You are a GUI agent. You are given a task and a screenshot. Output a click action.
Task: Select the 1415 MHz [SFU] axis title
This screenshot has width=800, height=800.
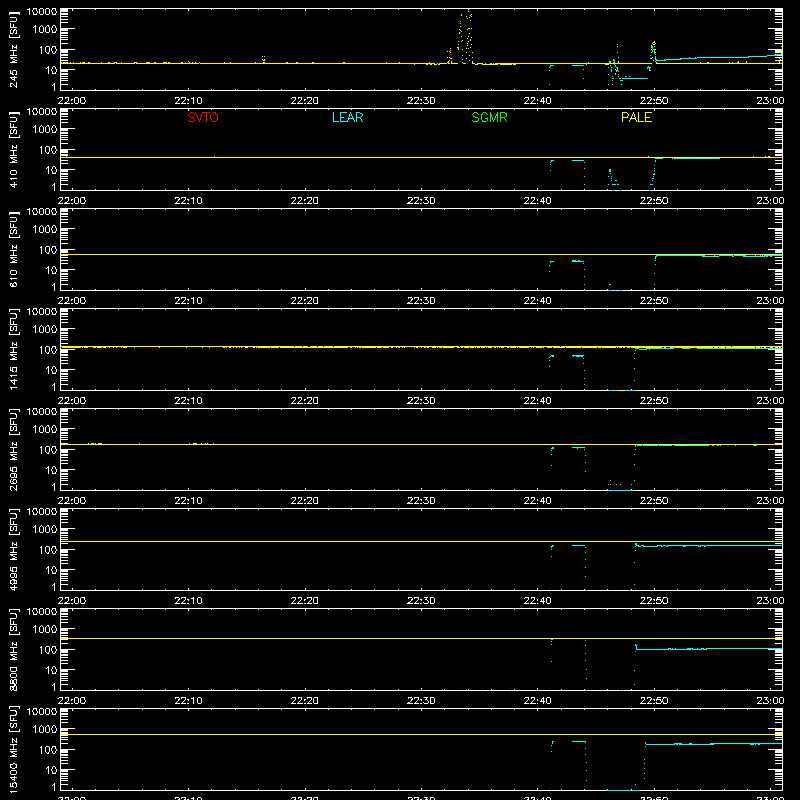[x=13, y=349]
